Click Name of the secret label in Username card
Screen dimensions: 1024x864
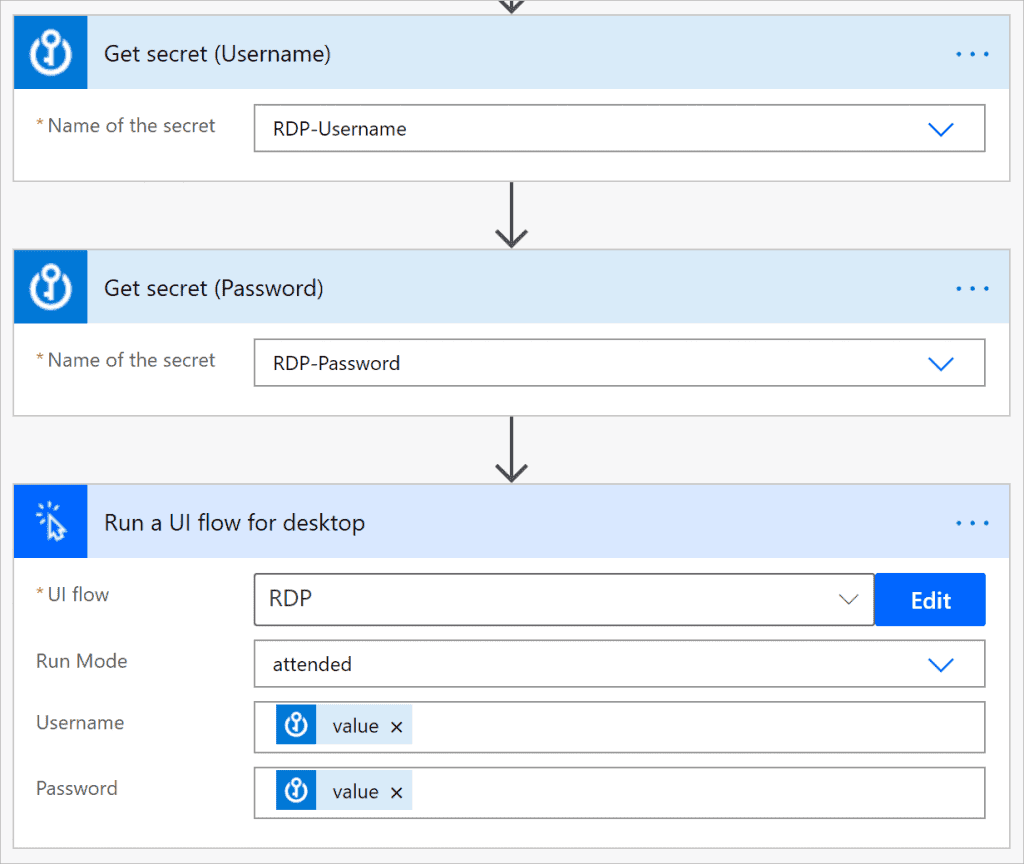tap(131, 125)
